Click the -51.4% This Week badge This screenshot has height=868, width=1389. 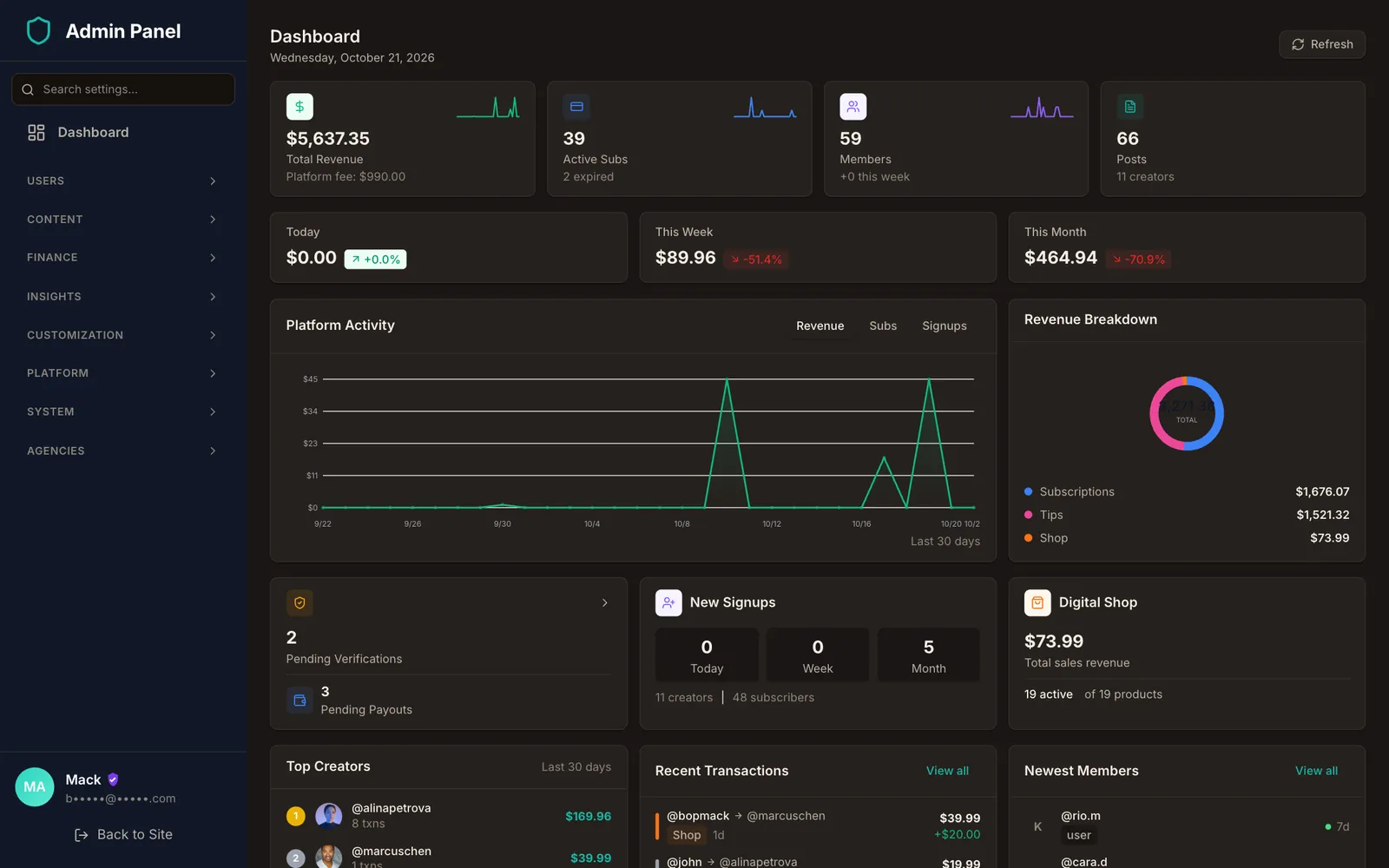[x=756, y=260]
